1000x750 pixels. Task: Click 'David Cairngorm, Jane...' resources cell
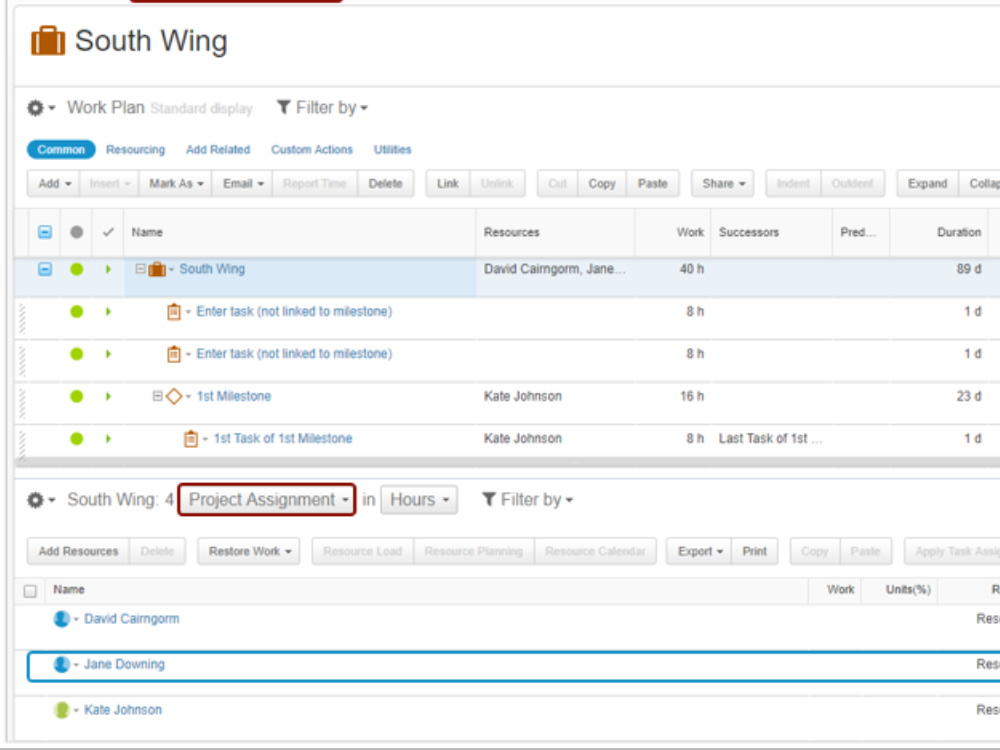pos(554,269)
